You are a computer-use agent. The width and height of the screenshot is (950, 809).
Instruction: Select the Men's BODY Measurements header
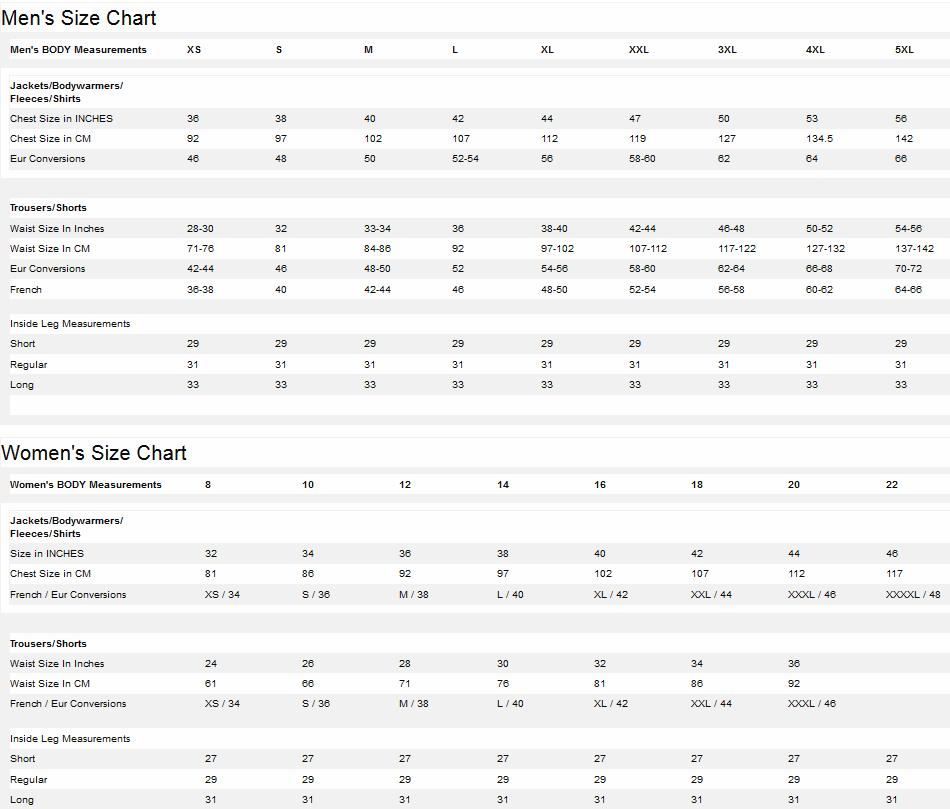pos(78,50)
